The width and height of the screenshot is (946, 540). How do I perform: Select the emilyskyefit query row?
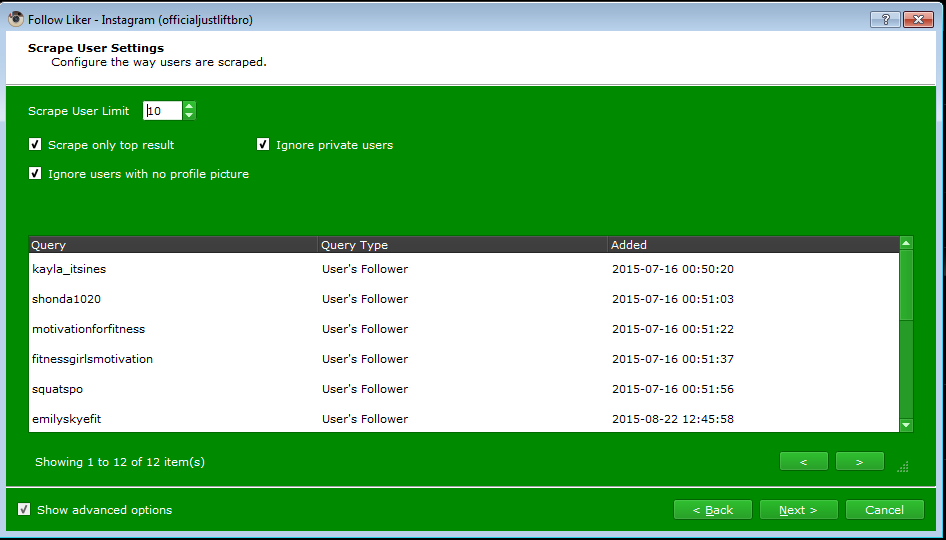[463, 419]
